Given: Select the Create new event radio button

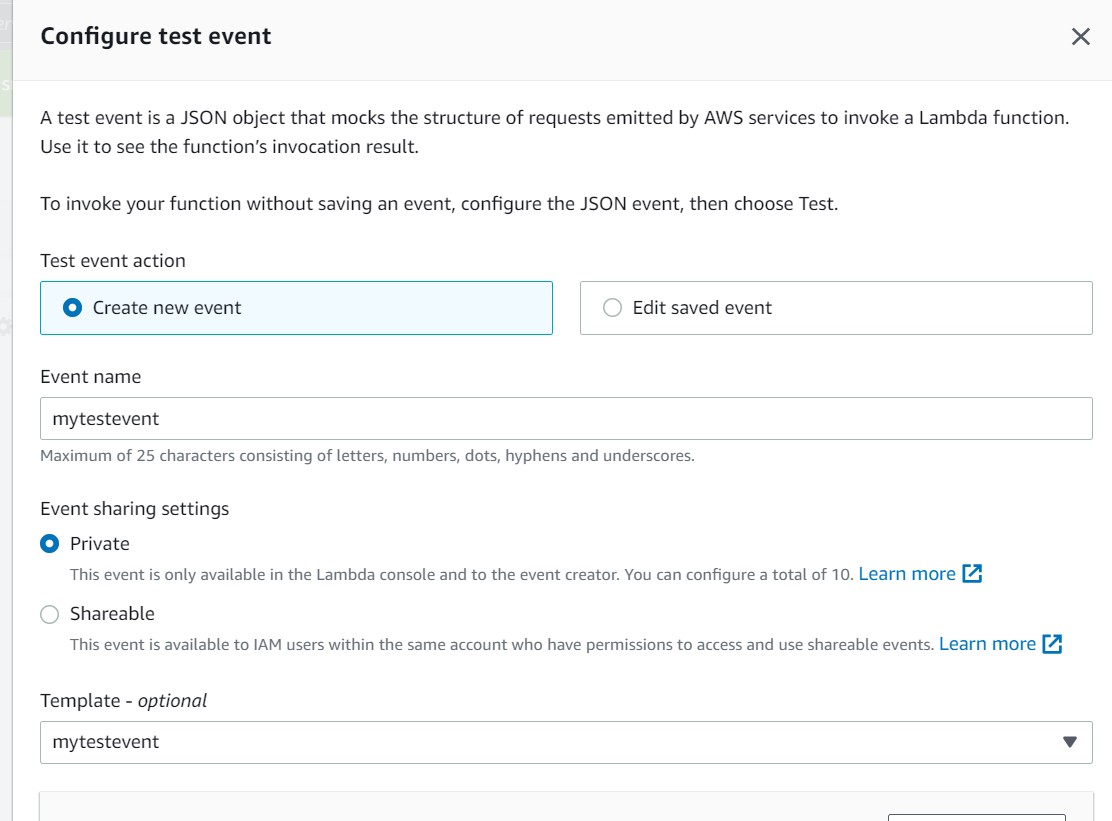Looking at the screenshot, I should (x=72, y=308).
